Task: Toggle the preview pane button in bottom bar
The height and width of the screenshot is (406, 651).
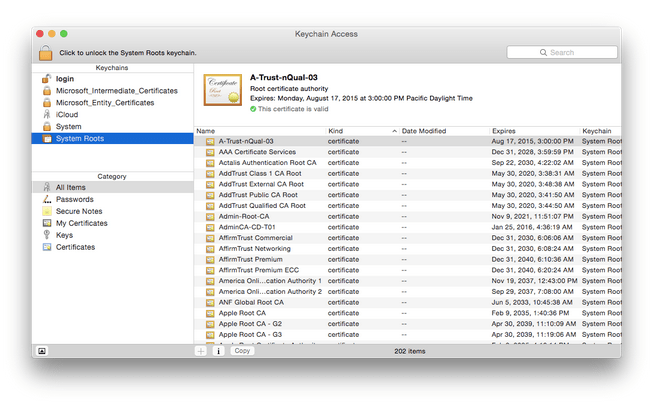Action: (42, 351)
